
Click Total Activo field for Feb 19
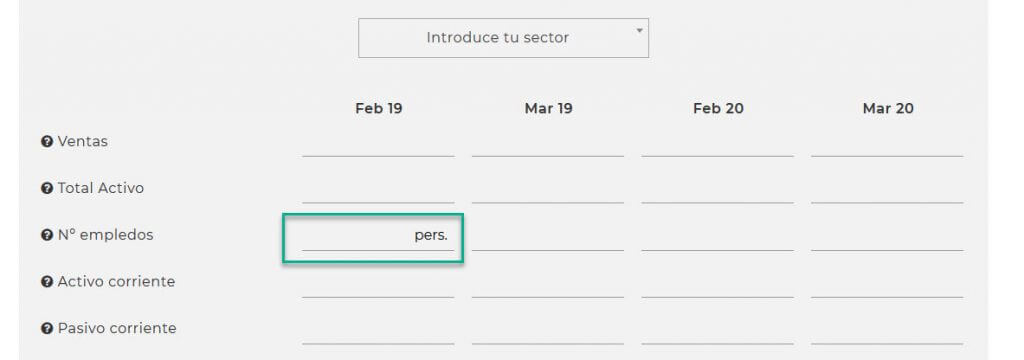coord(378,189)
